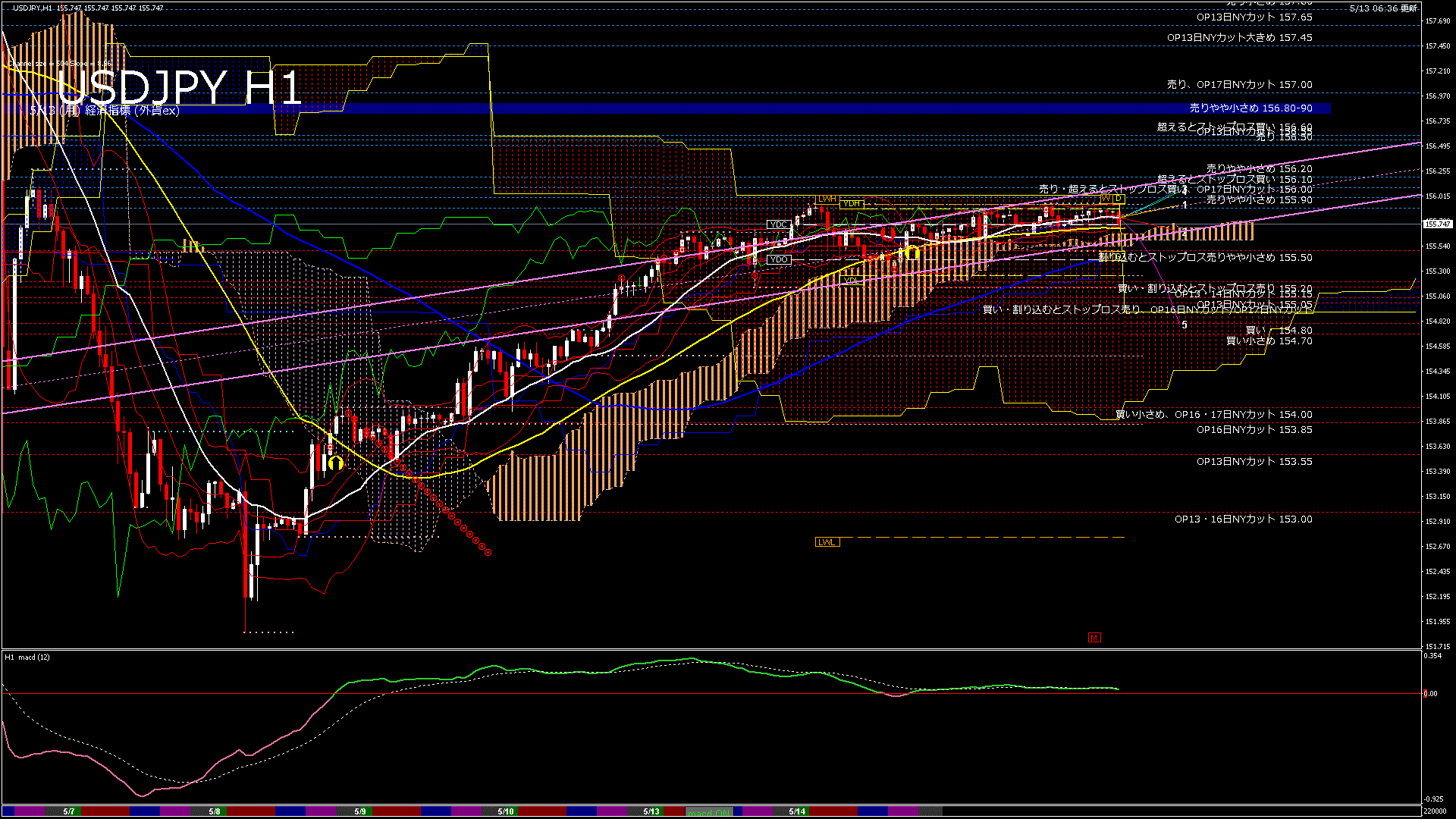
Task: Click wave count number 1 on projection
Action: [1185, 205]
